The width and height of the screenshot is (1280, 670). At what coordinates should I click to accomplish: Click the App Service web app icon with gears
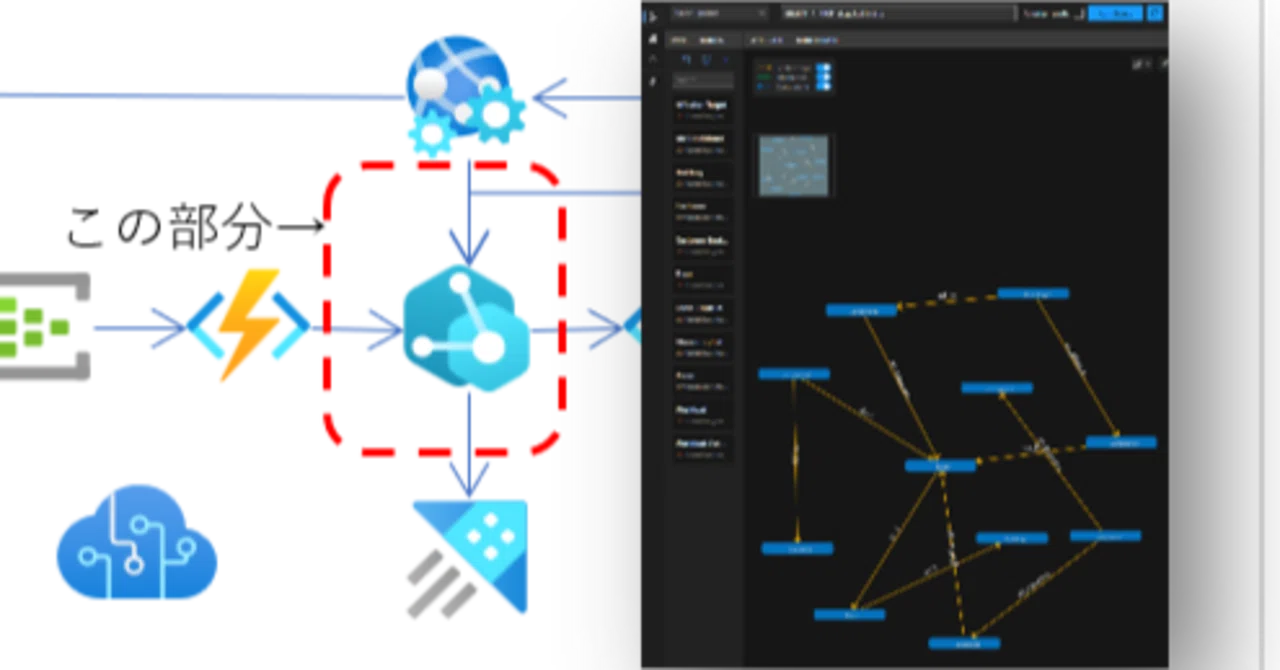click(x=466, y=95)
